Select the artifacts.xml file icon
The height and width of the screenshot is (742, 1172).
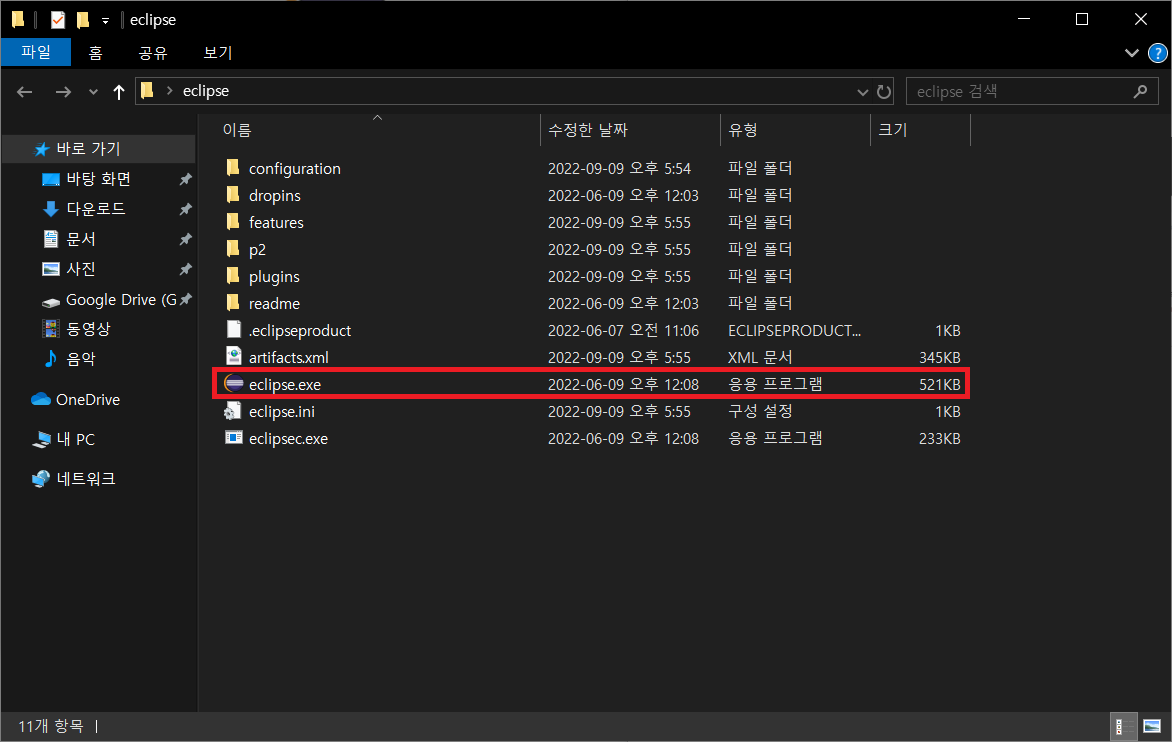click(x=234, y=356)
